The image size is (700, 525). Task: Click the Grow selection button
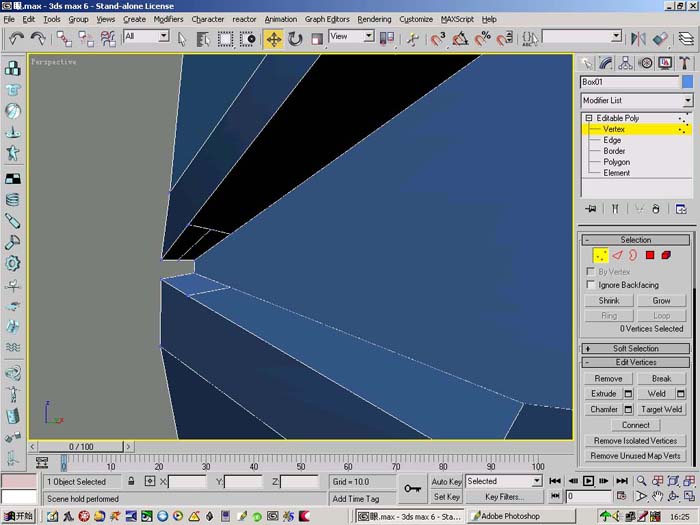coord(661,300)
